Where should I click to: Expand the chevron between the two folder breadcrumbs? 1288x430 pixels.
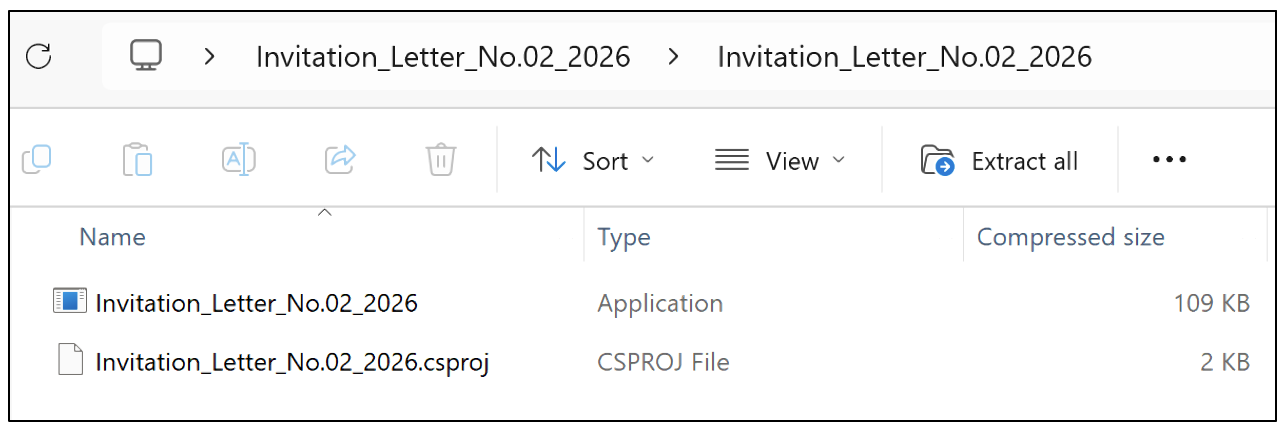674,57
